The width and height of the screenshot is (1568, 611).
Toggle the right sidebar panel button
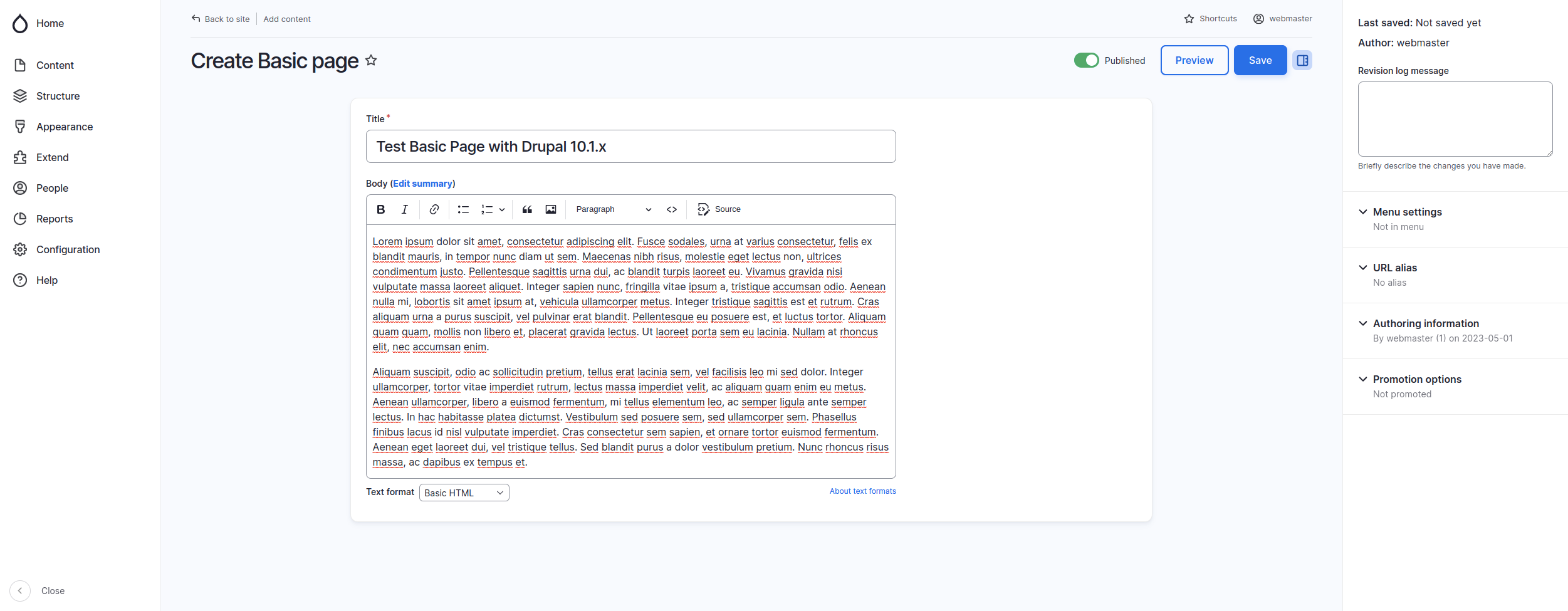click(x=1302, y=60)
